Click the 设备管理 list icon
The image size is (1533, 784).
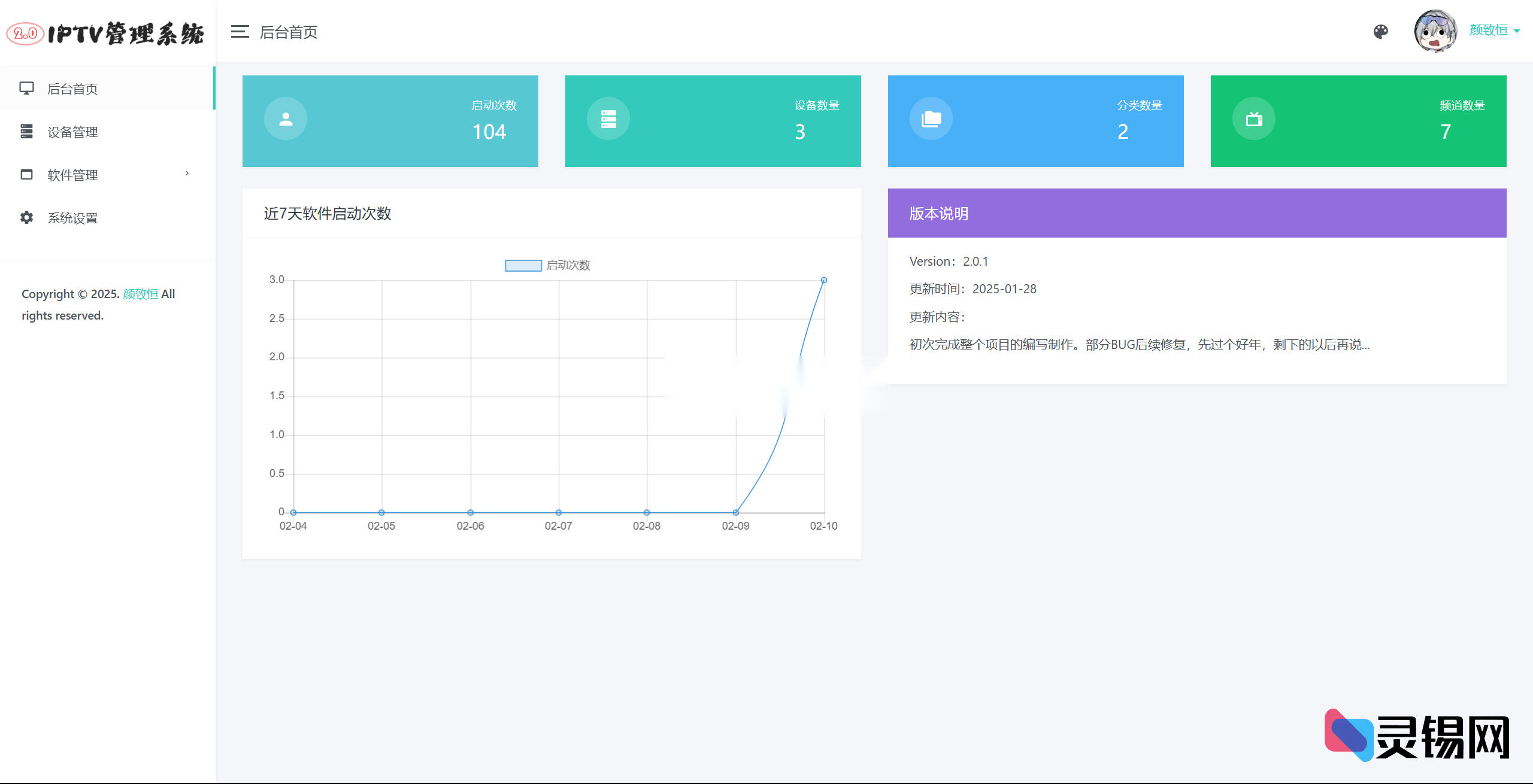click(x=26, y=132)
